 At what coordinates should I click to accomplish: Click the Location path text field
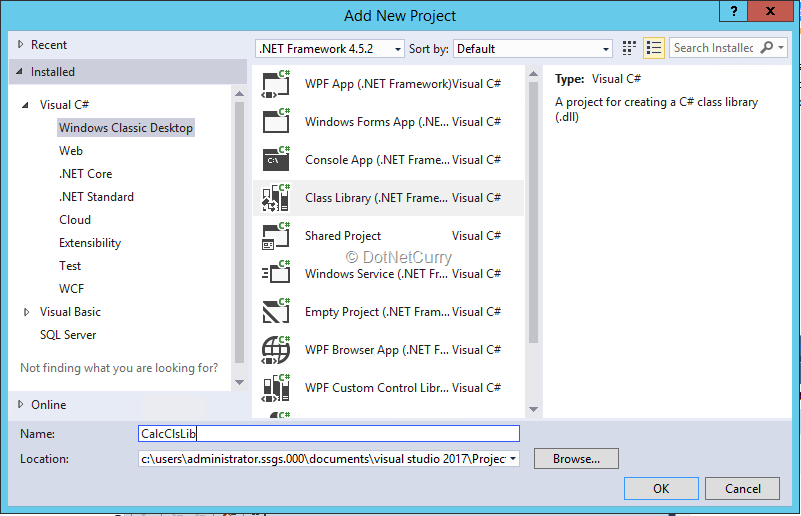[323, 459]
